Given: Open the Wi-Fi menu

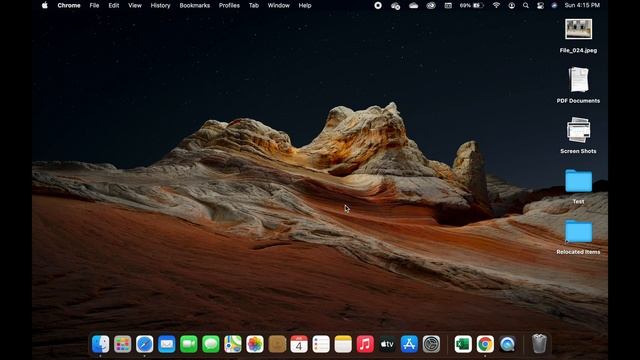Looking at the screenshot, I should (x=496, y=5).
